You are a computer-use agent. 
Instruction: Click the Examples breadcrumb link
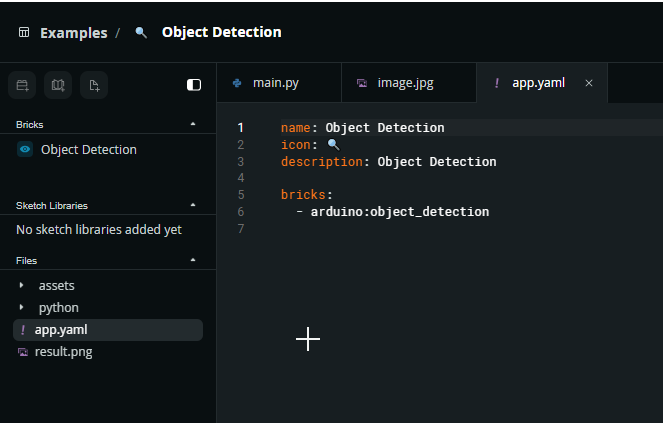[74, 33]
